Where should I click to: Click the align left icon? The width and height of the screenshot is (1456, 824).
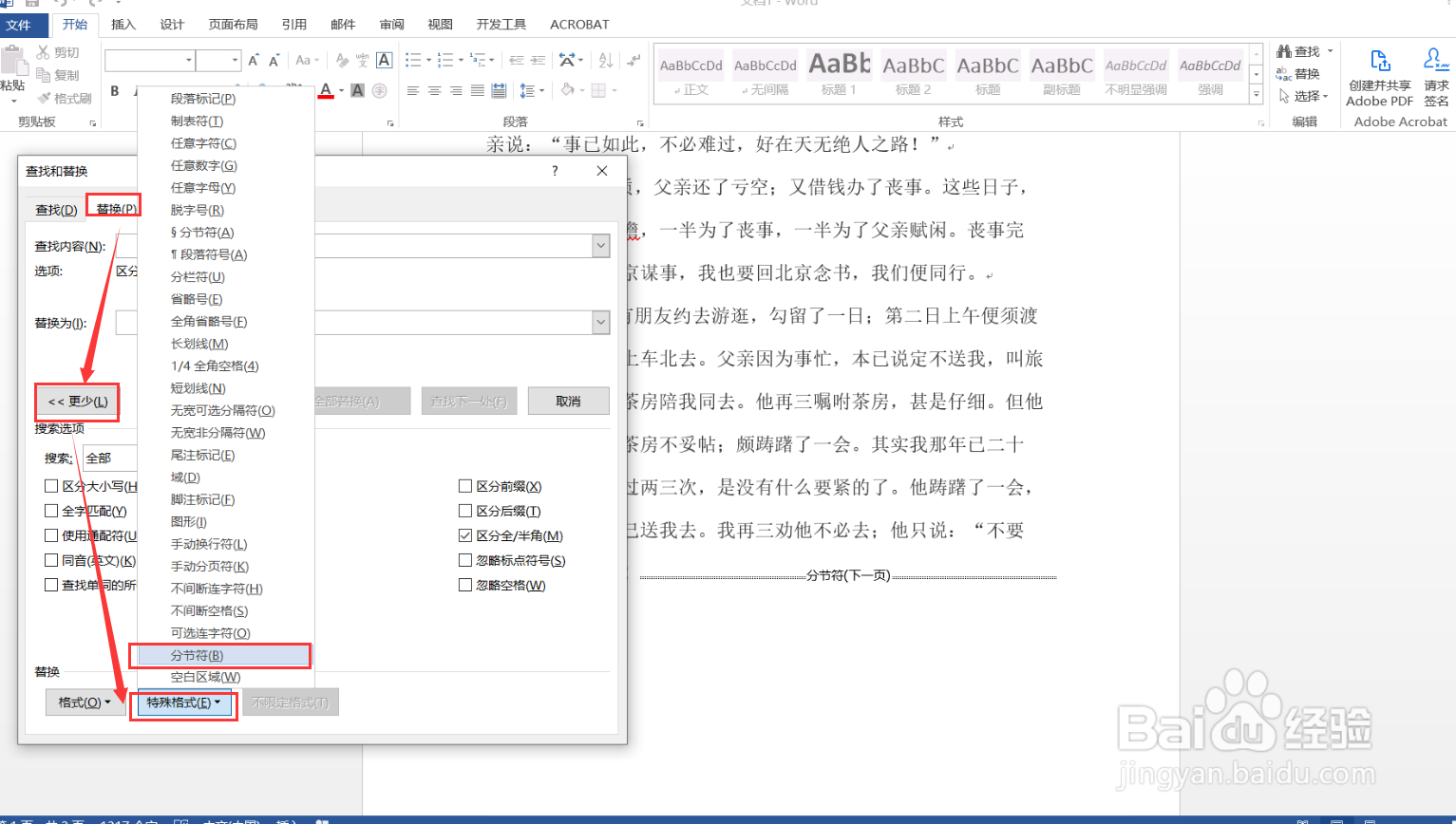[413, 91]
